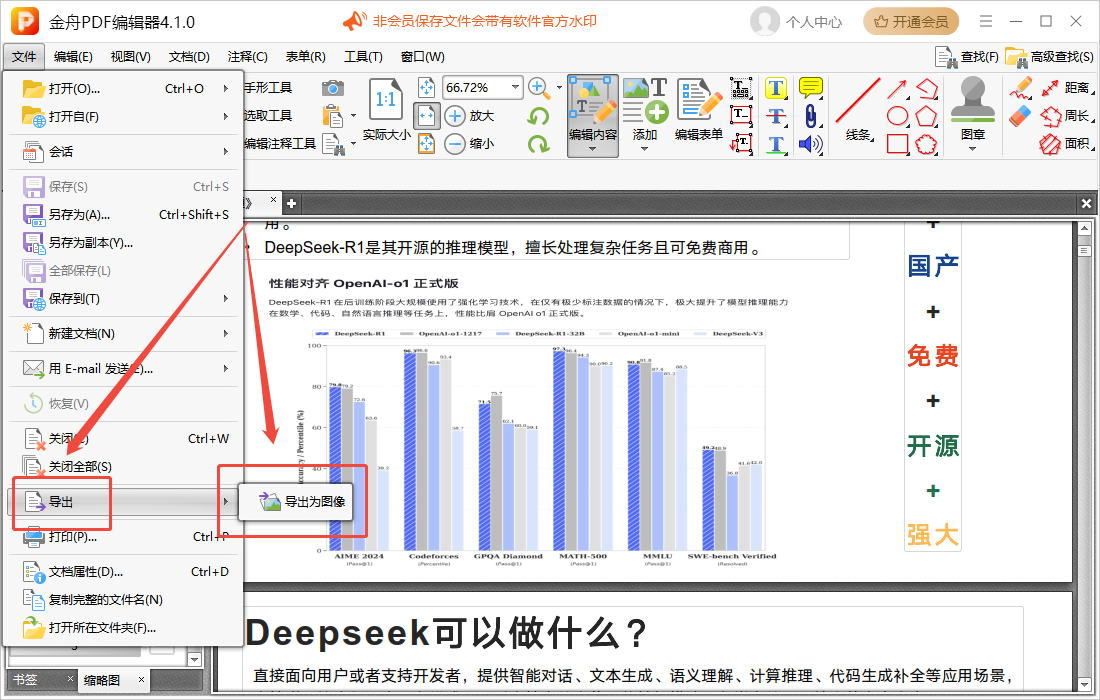Screen dimensions: 1100x700
Task: Expand the 打开自(F) submenu arrow
Action: (226, 116)
